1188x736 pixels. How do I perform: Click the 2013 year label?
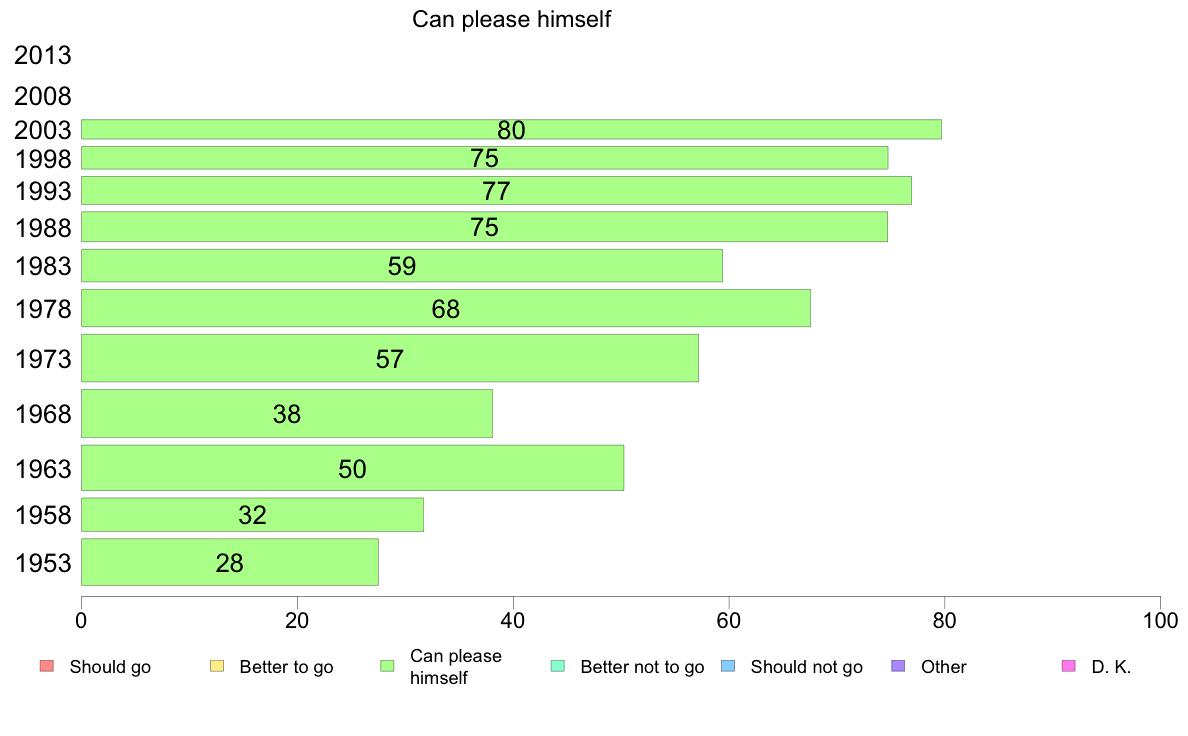[42, 55]
